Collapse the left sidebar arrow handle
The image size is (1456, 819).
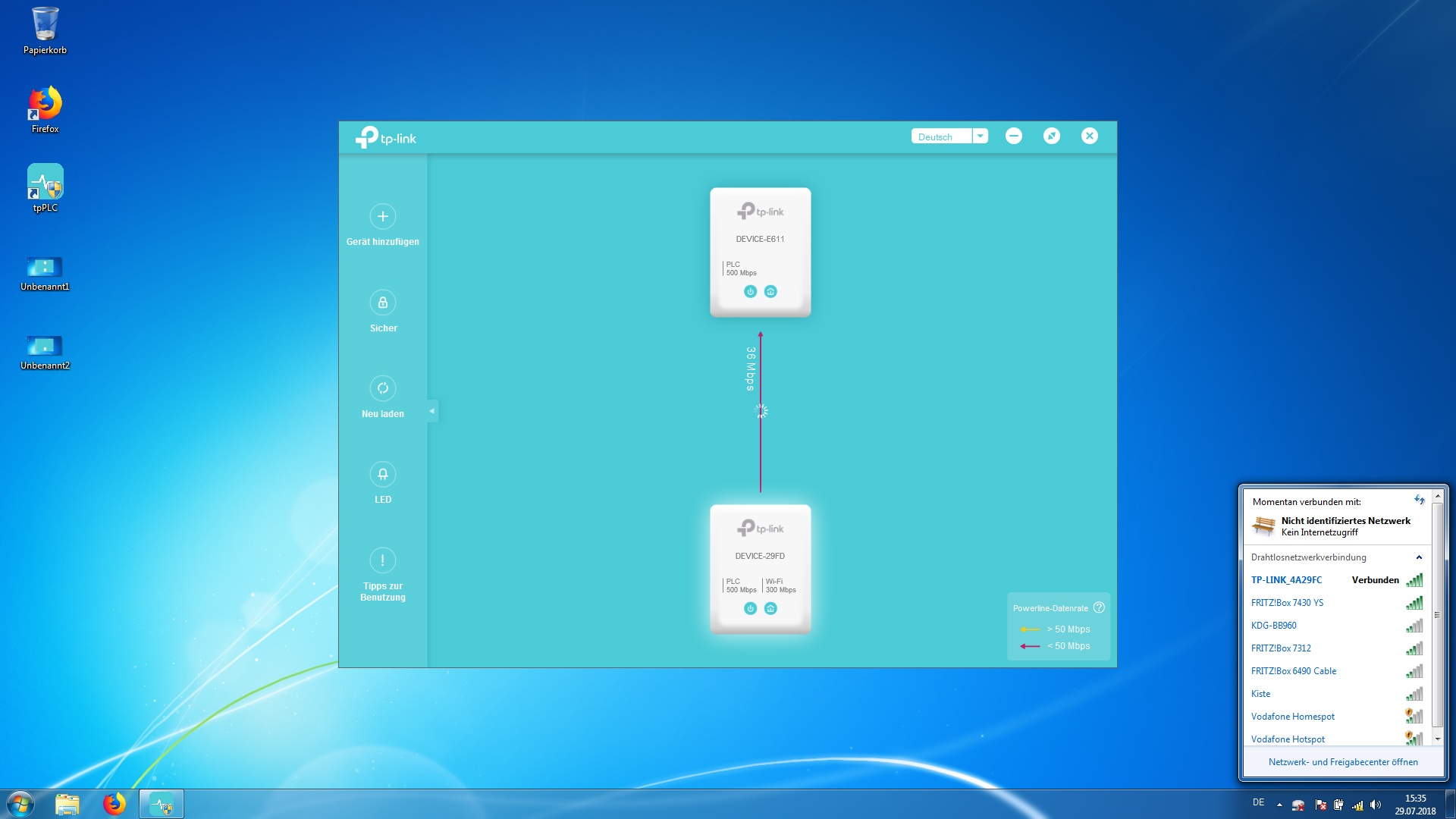(x=432, y=411)
